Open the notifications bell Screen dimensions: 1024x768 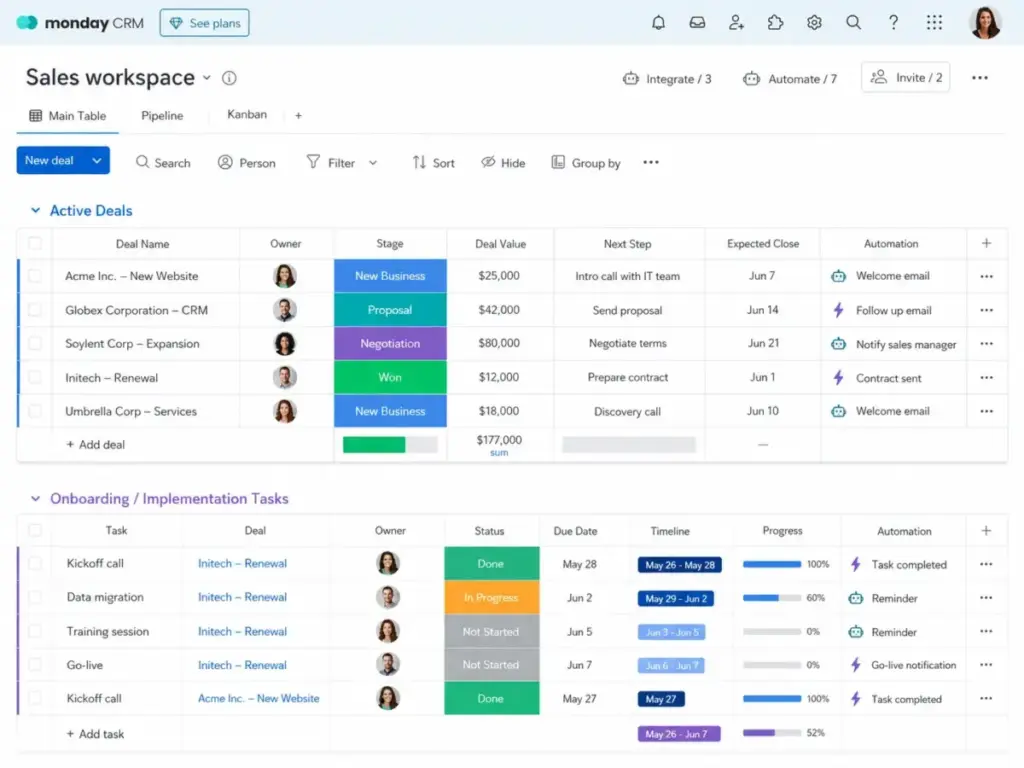[658, 23]
